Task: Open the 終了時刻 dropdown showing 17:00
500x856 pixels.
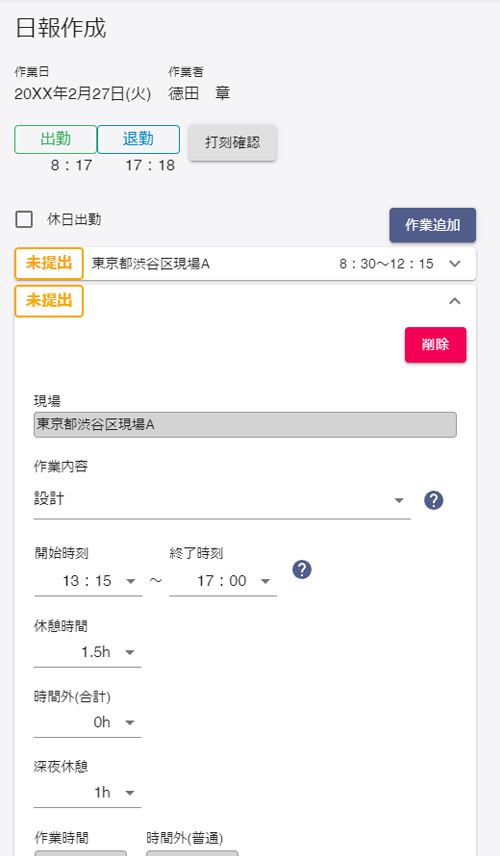Action: pyautogui.click(x=223, y=581)
